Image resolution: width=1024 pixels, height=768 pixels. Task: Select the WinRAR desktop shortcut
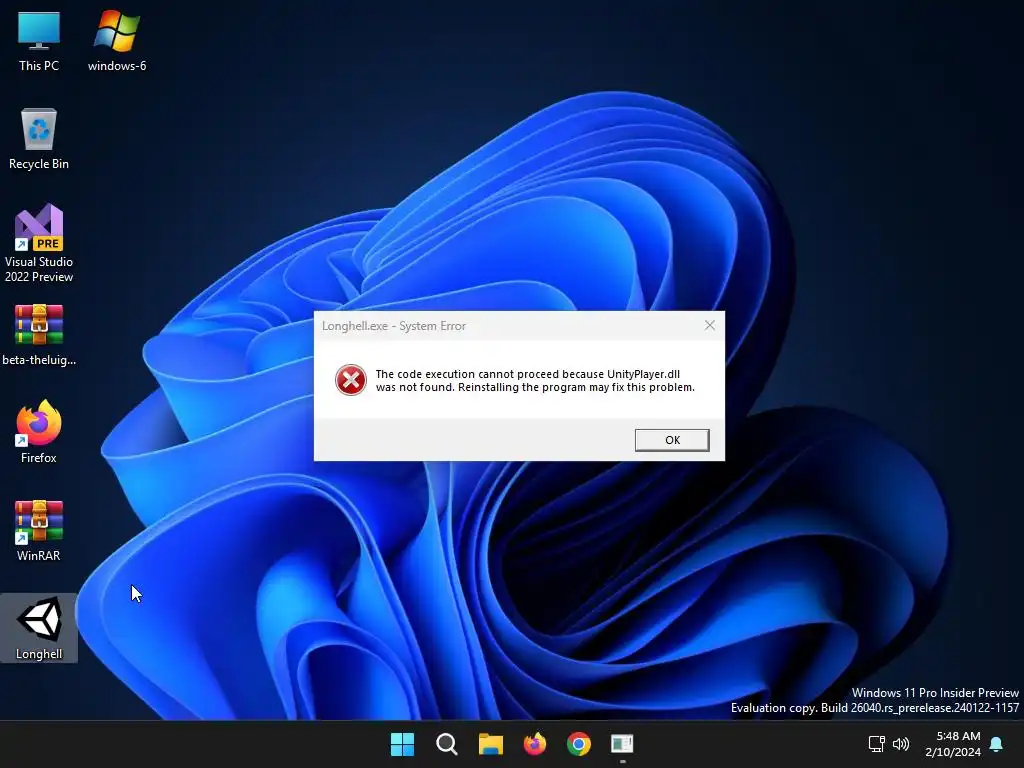(x=39, y=530)
